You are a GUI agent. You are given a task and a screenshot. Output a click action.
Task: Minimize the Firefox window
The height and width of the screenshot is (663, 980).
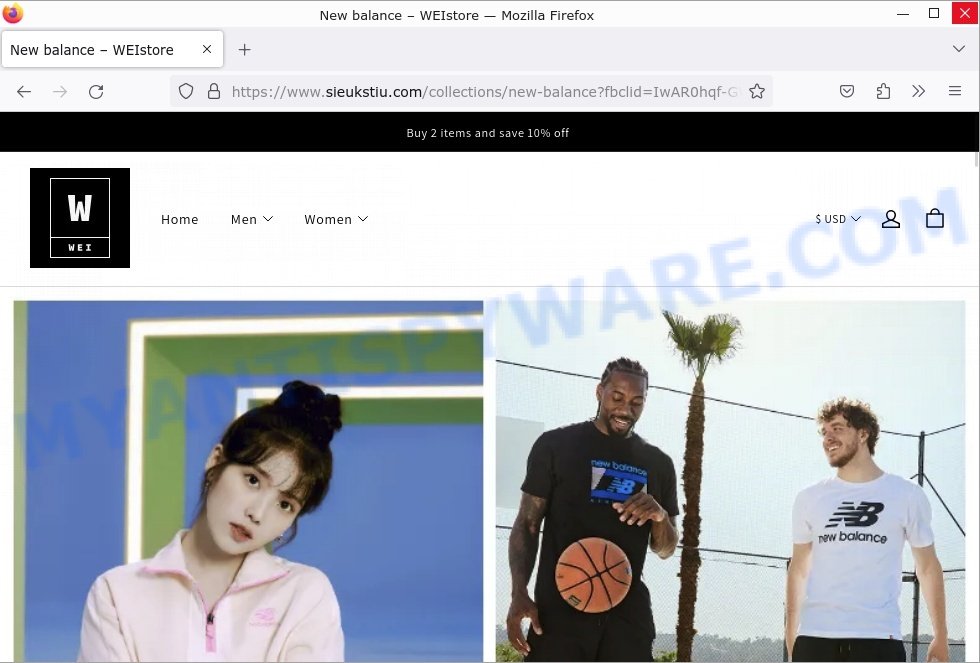[x=903, y=13]
